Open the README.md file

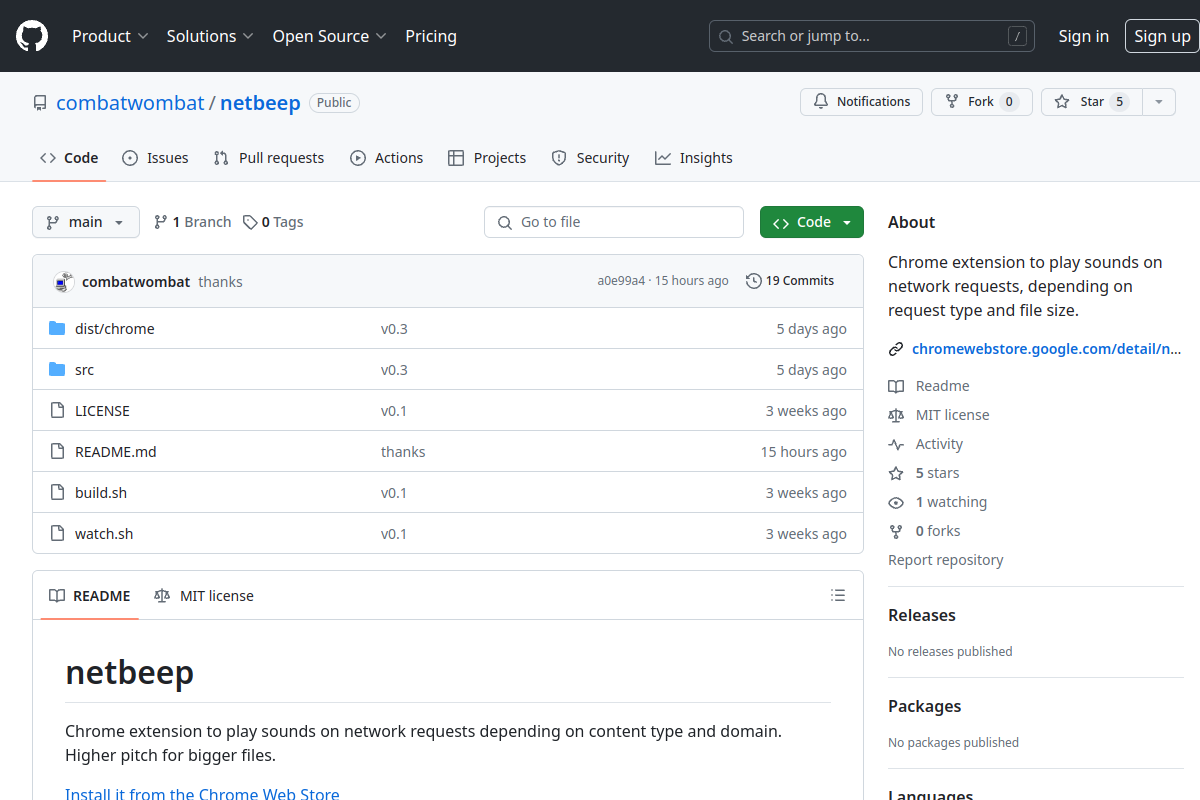(x=116, y=452)
